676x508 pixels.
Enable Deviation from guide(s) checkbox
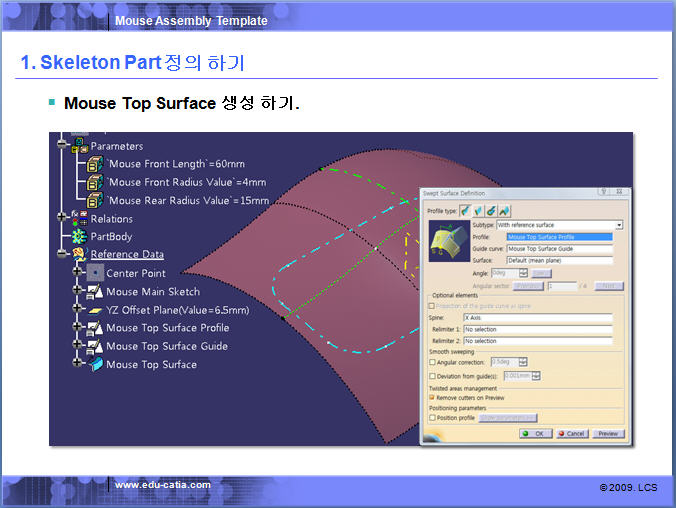[x=432, y=376]
